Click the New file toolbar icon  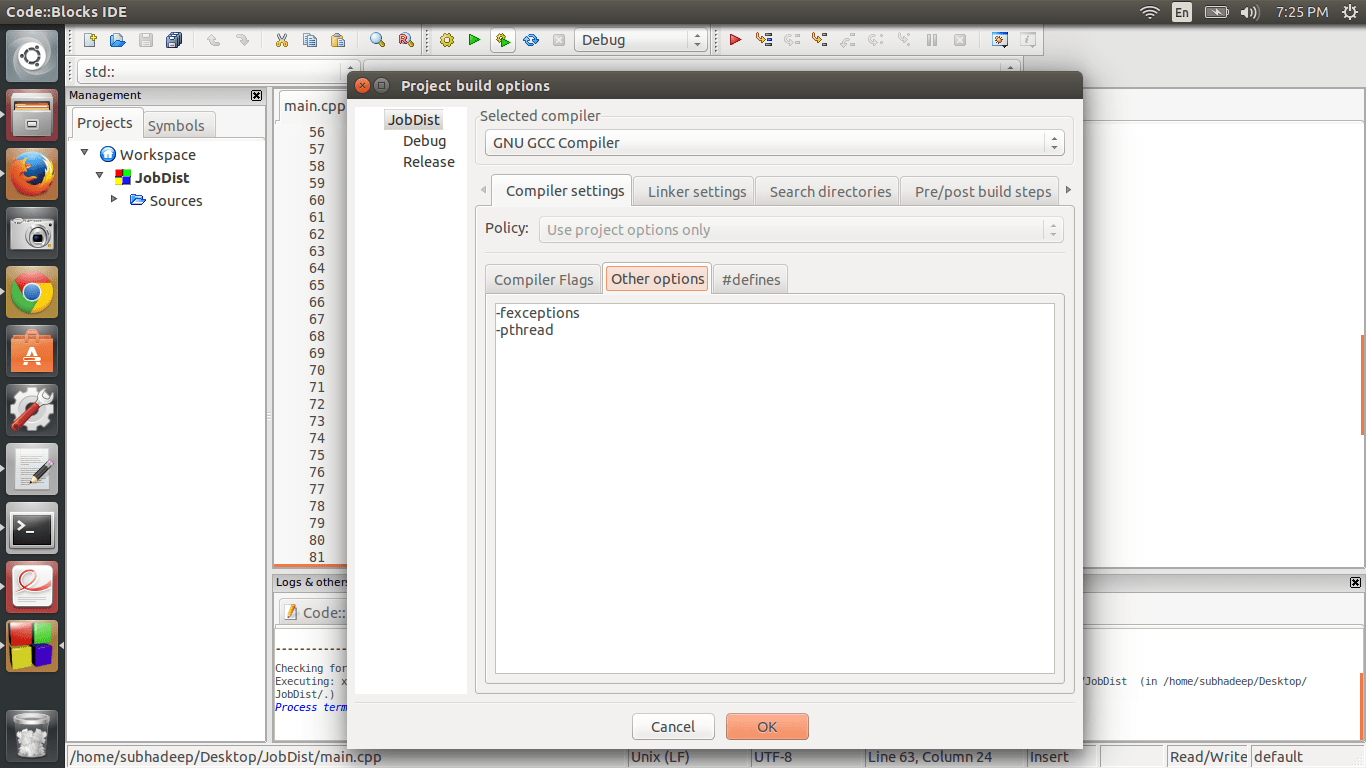[x=90, y=40]
